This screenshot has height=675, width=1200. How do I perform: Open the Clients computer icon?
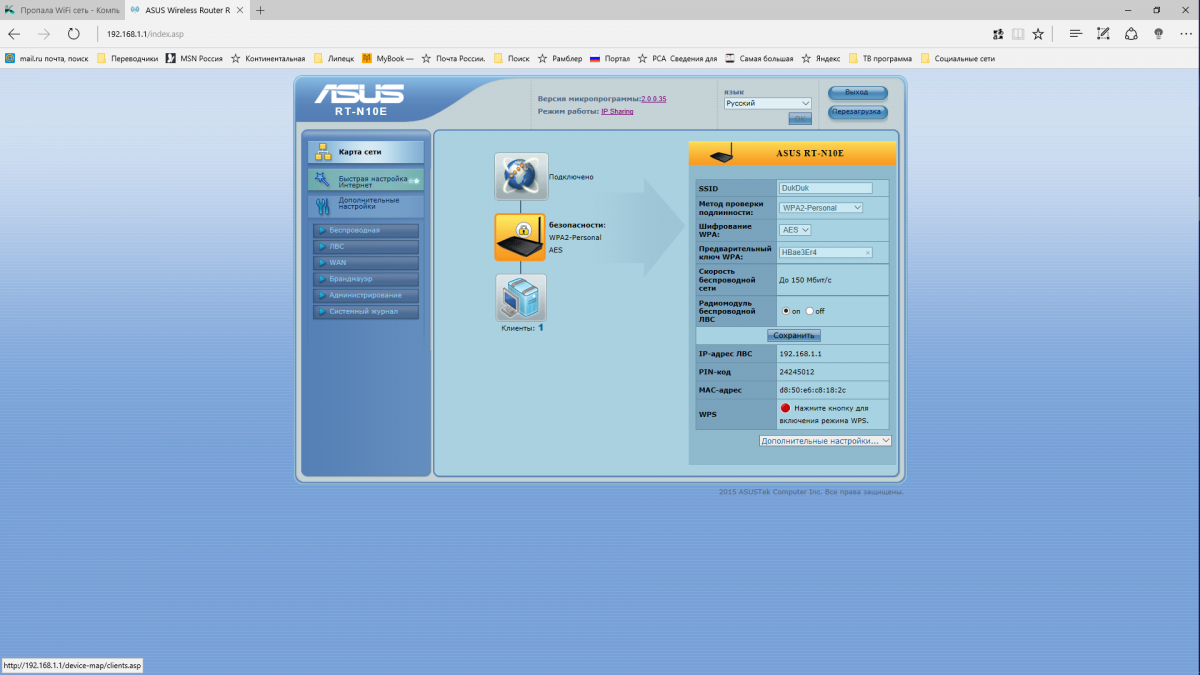click(x=521, y=298)
